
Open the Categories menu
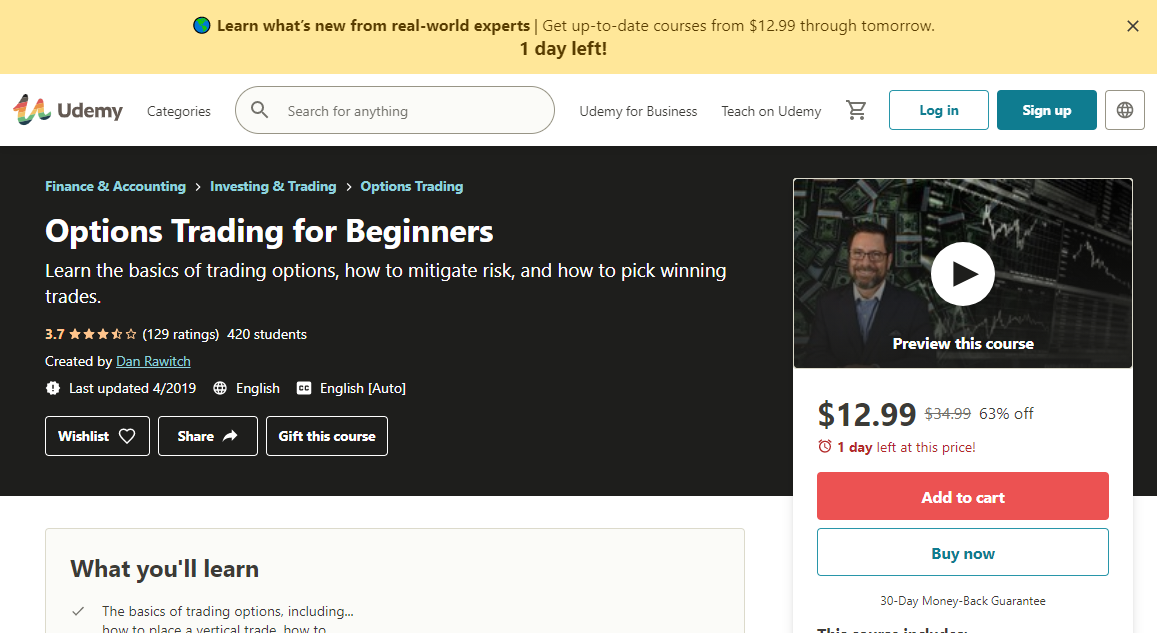(179, 111)
